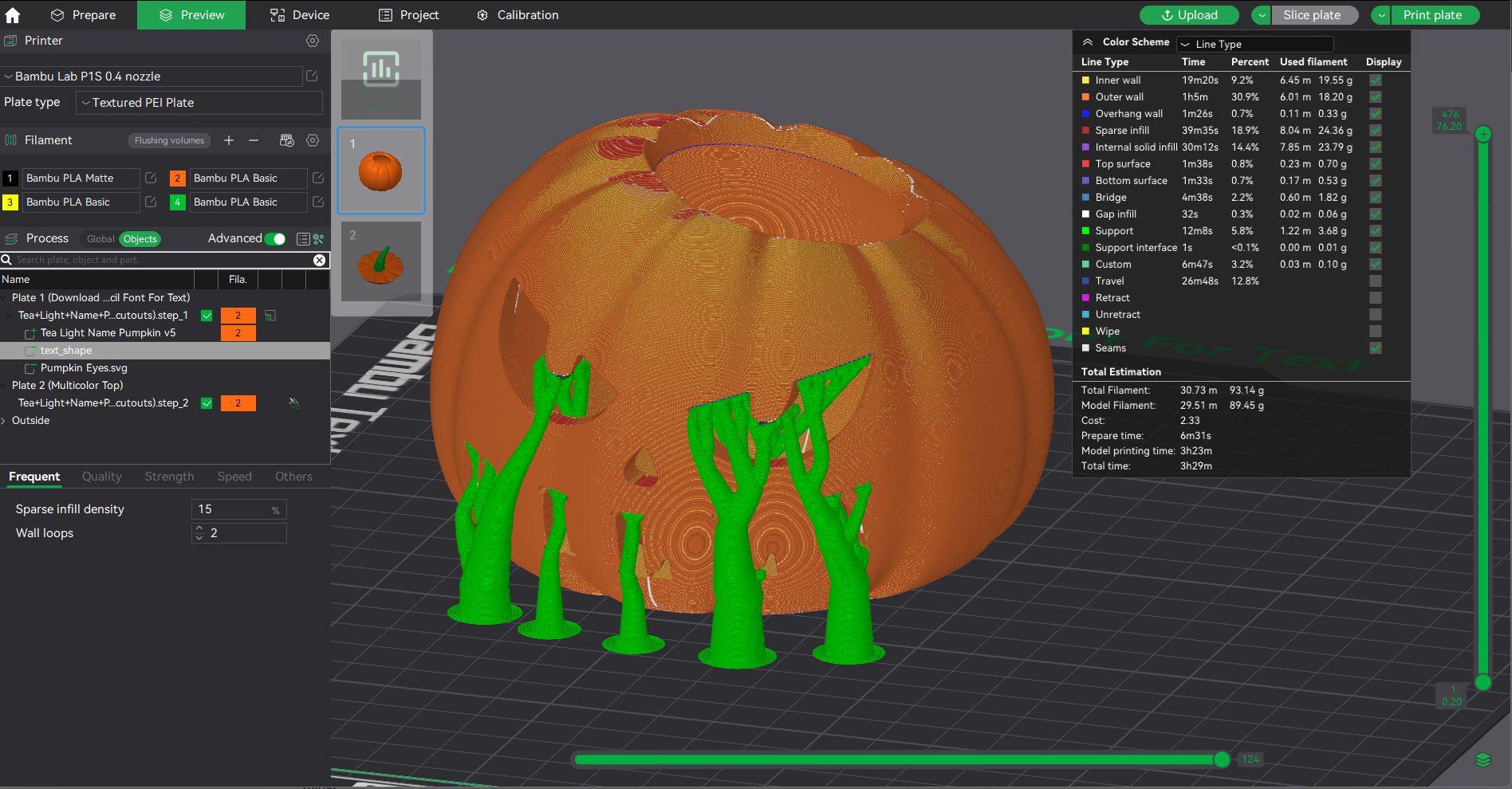Toggle printable checkbox for step_1 object

(207, 316)
